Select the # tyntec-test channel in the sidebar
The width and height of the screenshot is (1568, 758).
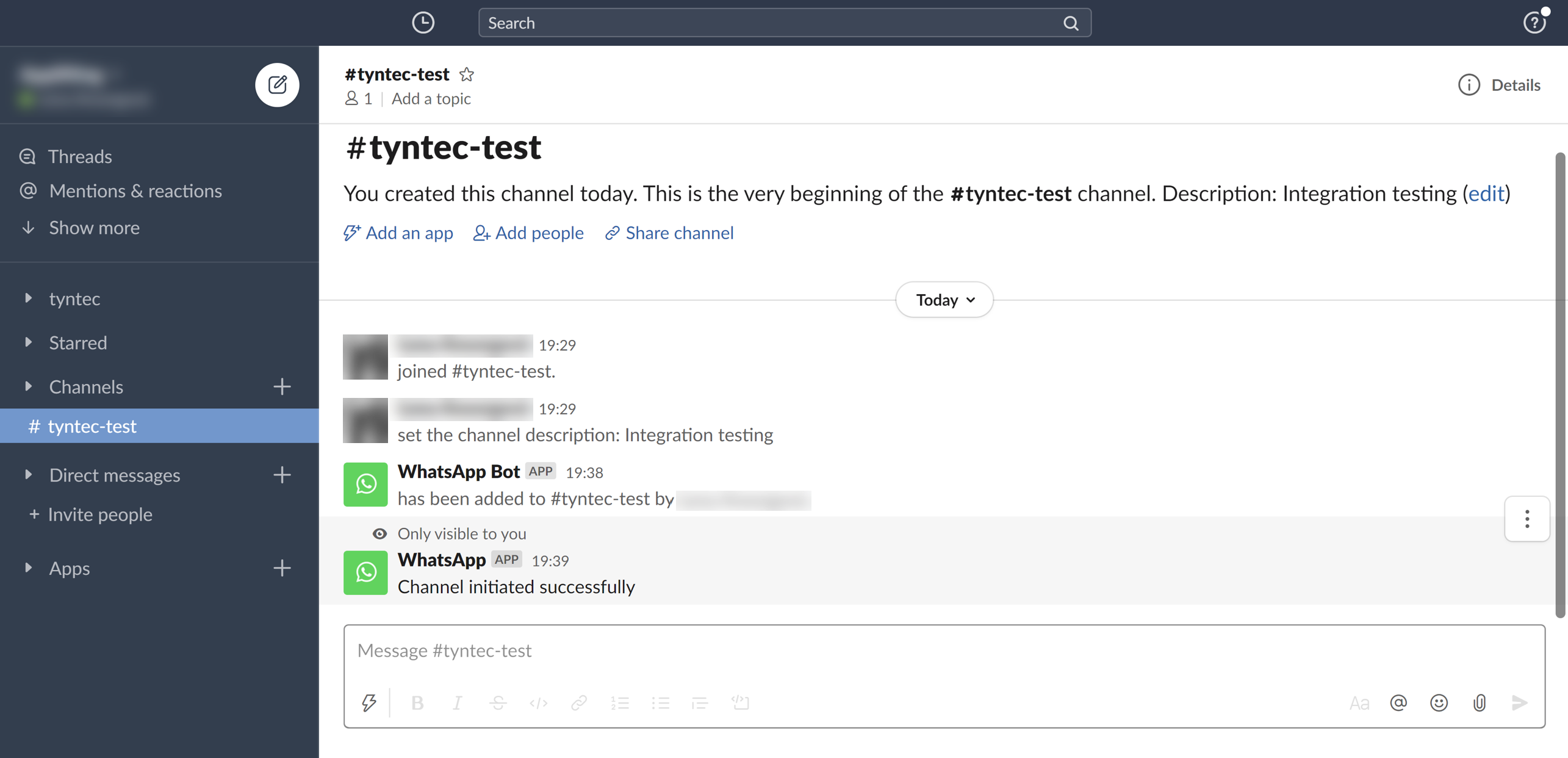159,426
